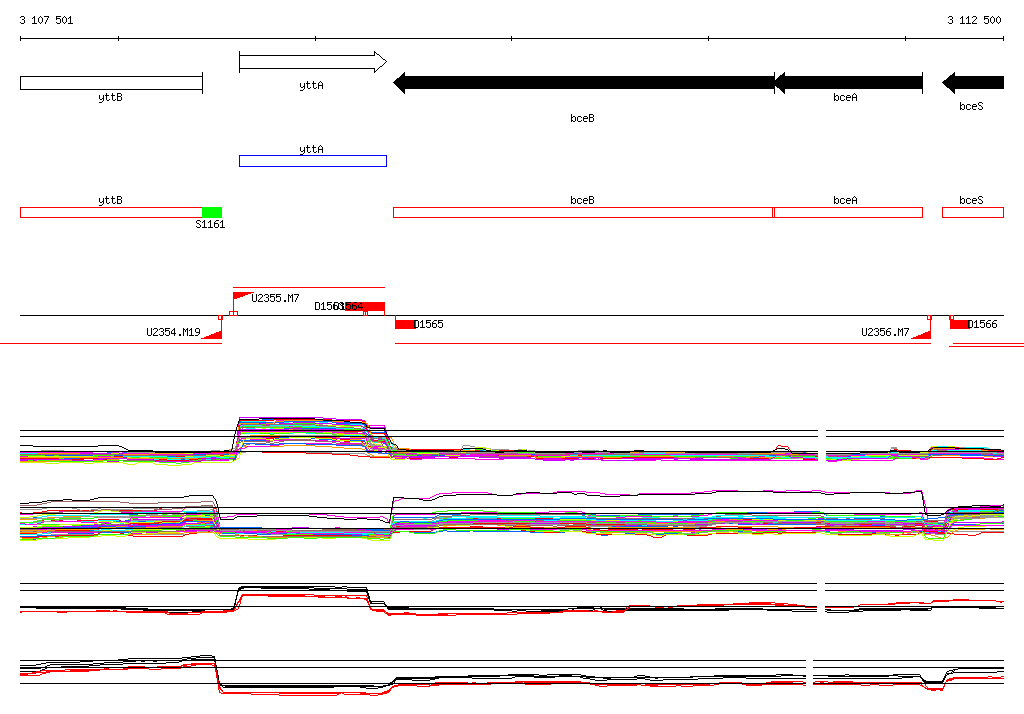Click the bceS label above red box
Image resolution: width=1024 pixels, height=714 pixels.
pyautogui.click(x=971, y=200)
